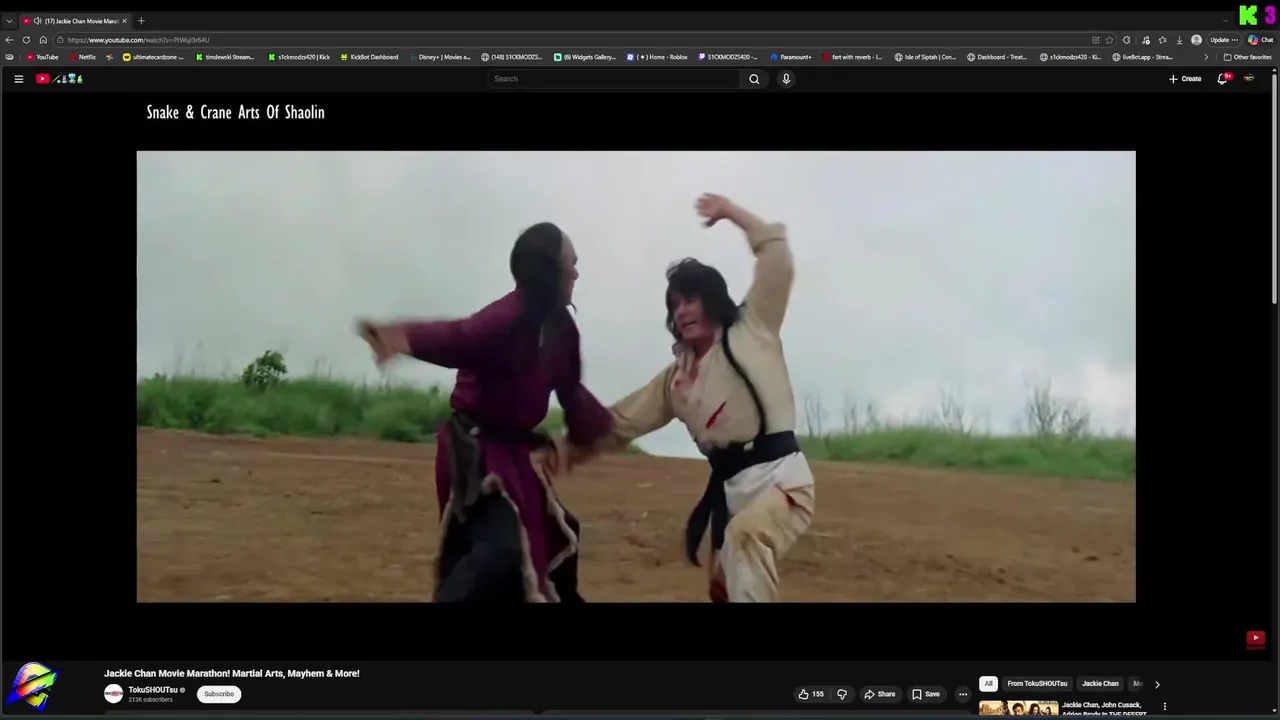Go to browser home page icon
Image resolution: width=1280 pixels, height=720 pixels.
tap(43, 40)
